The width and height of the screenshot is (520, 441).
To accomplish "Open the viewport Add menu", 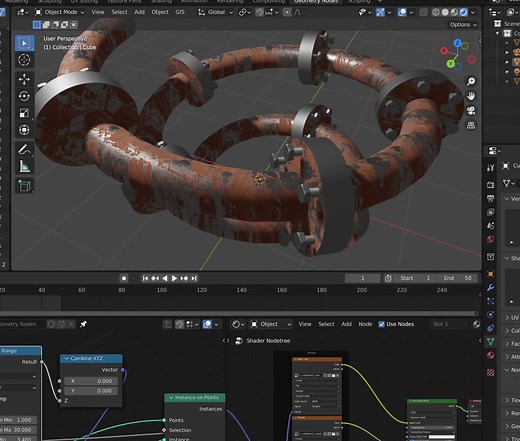I will click(139, 12).
